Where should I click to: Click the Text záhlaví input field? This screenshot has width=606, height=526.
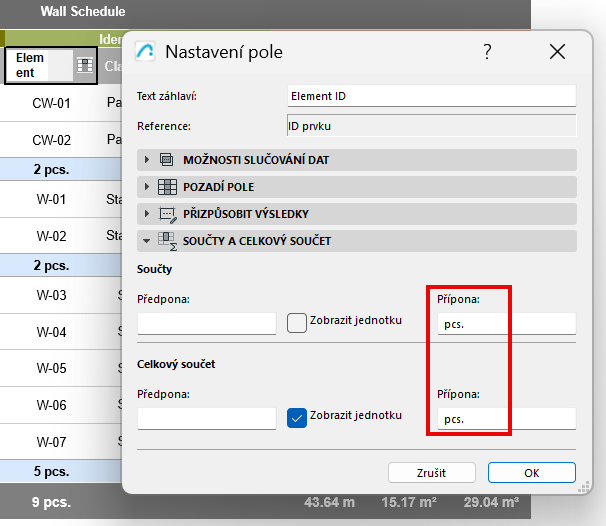click(431, 96)
